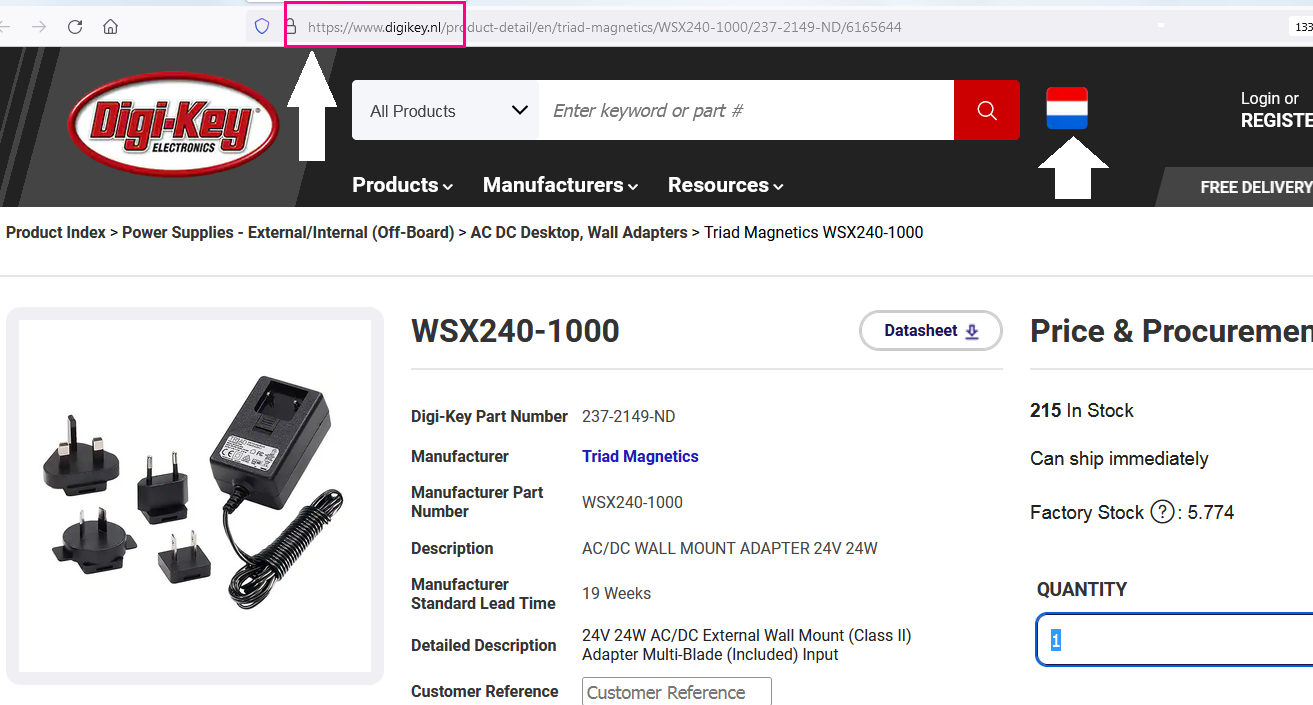The height and width of the screenshot is (705, 1313).
Task: Expand the Resources menu
Action: 726,185
